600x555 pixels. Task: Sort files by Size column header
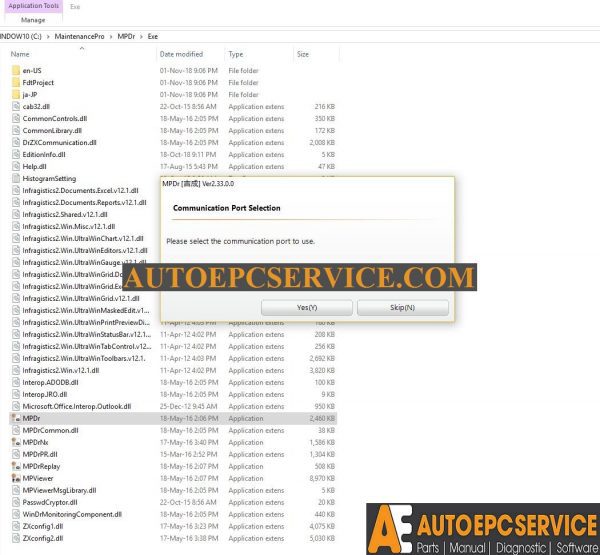tap(303, 54)
